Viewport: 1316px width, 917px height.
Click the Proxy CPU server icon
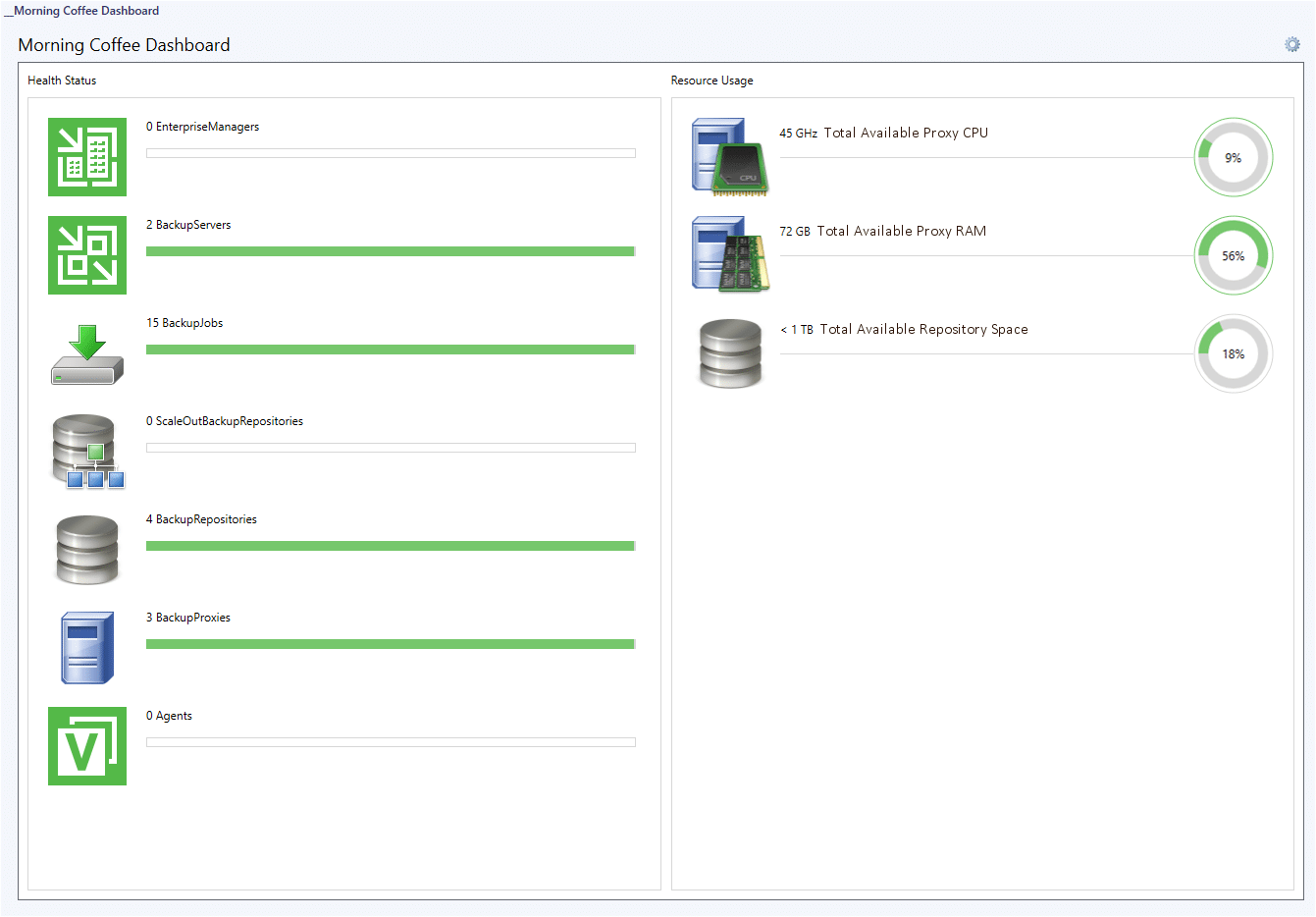click(x=730, y=157)
